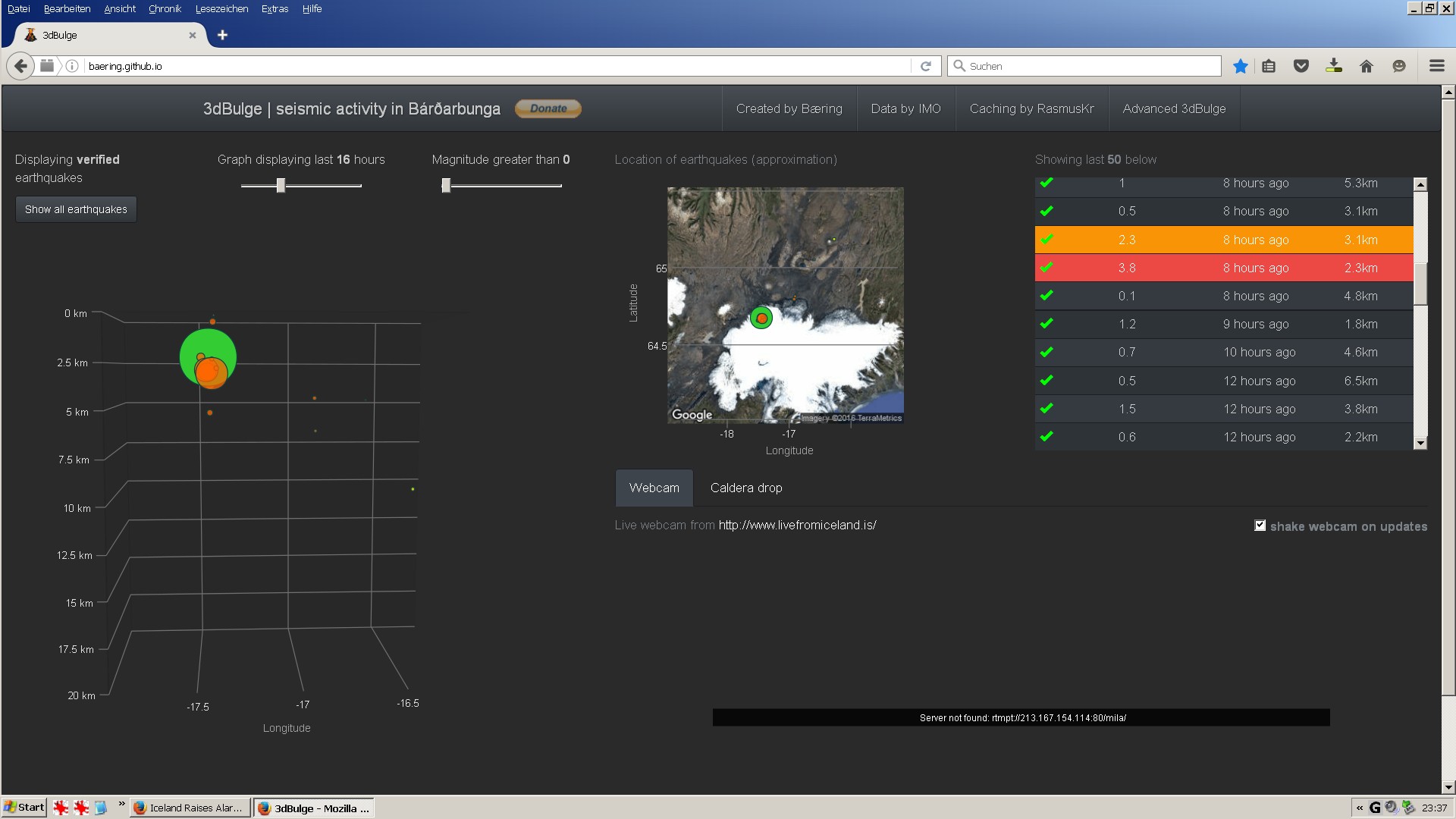Go to browser home page icon
The height and width of the screenshot is (819, 1456).
pos(1367,67)
